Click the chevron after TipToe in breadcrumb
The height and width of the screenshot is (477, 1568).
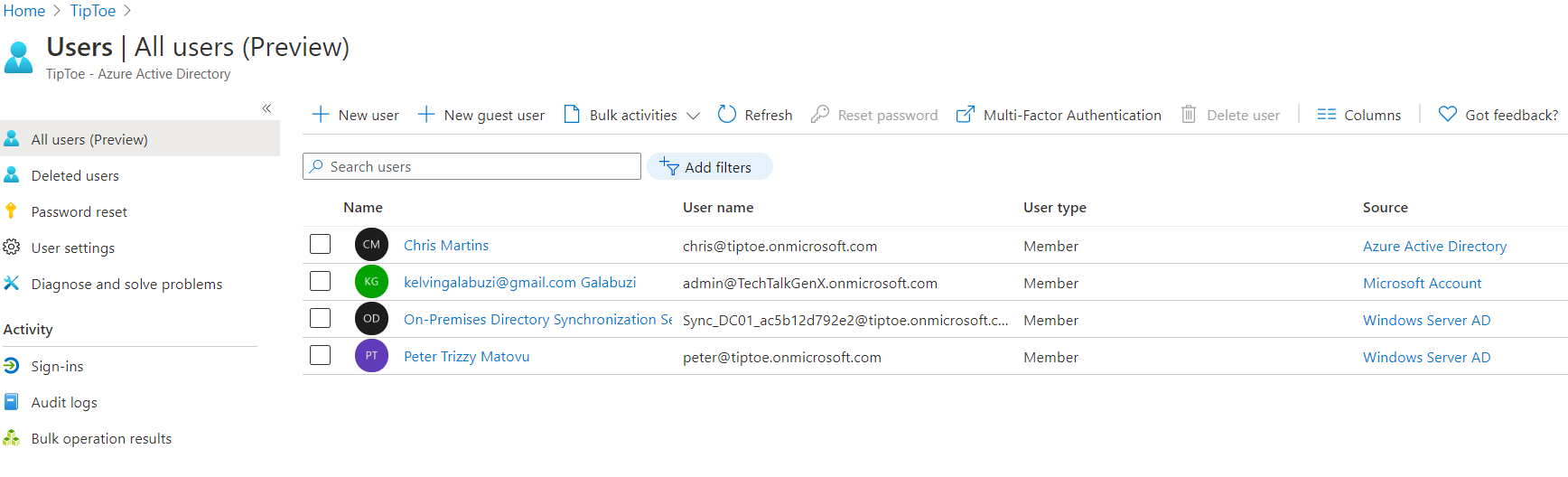tap(127, 11)
